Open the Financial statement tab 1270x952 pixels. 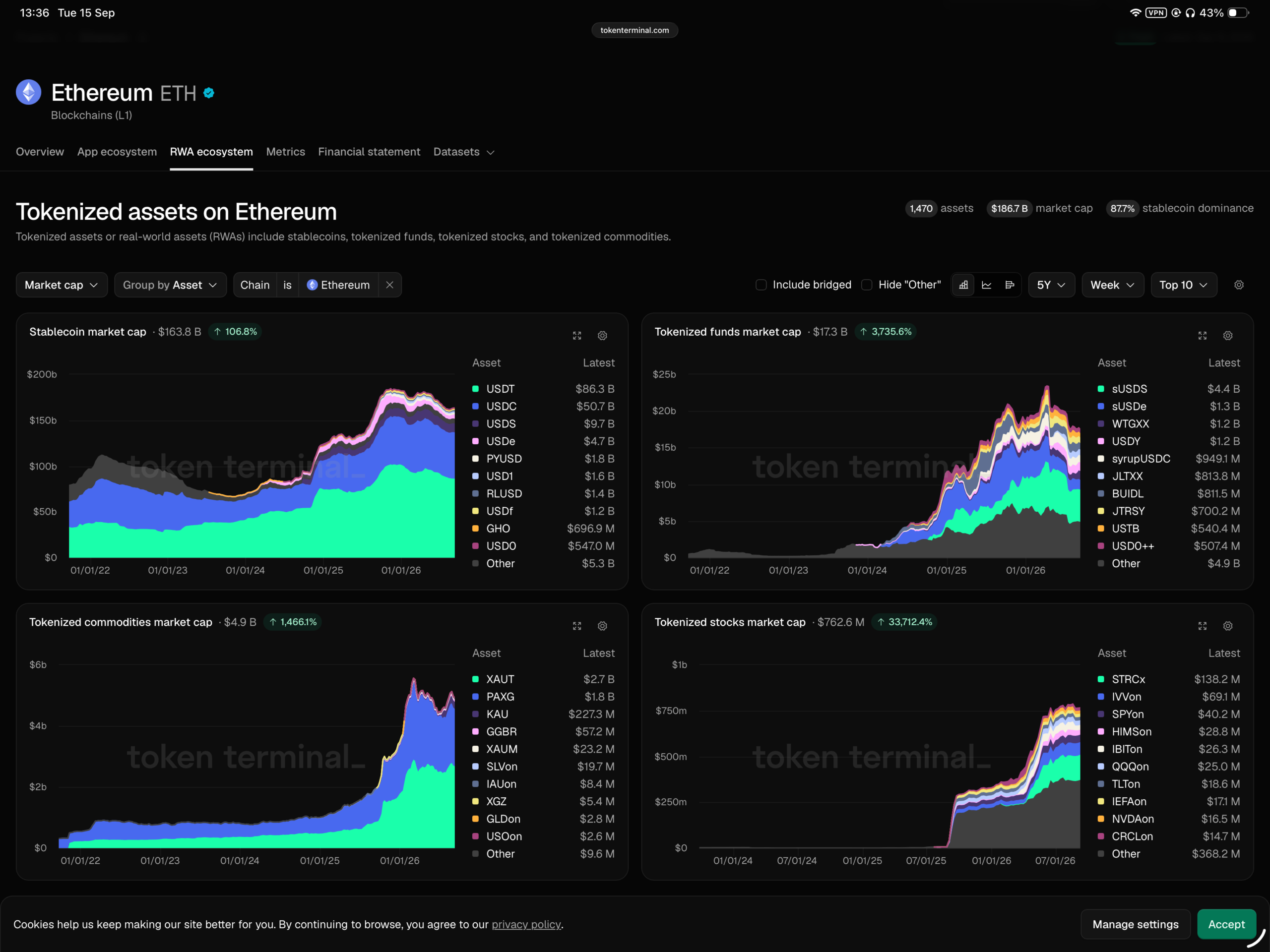click(369, 152)
